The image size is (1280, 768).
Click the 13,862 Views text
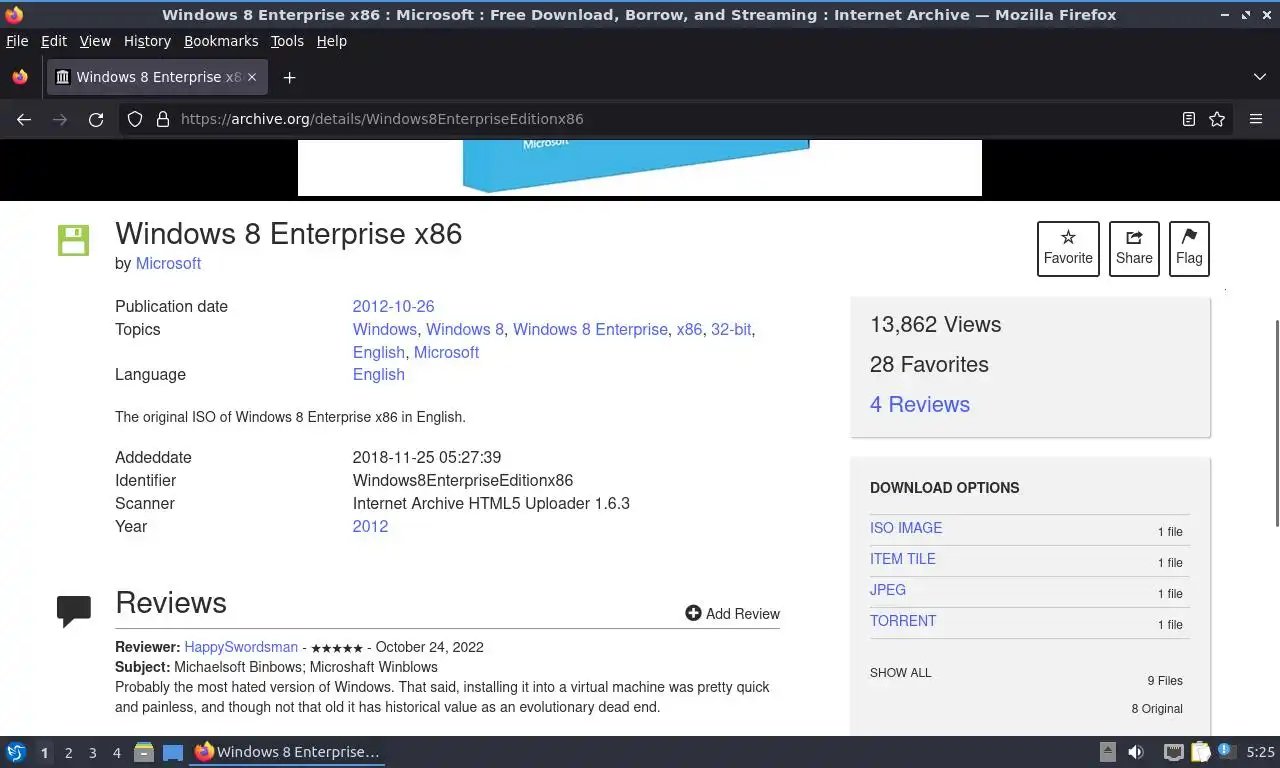(x=935, y=324)
